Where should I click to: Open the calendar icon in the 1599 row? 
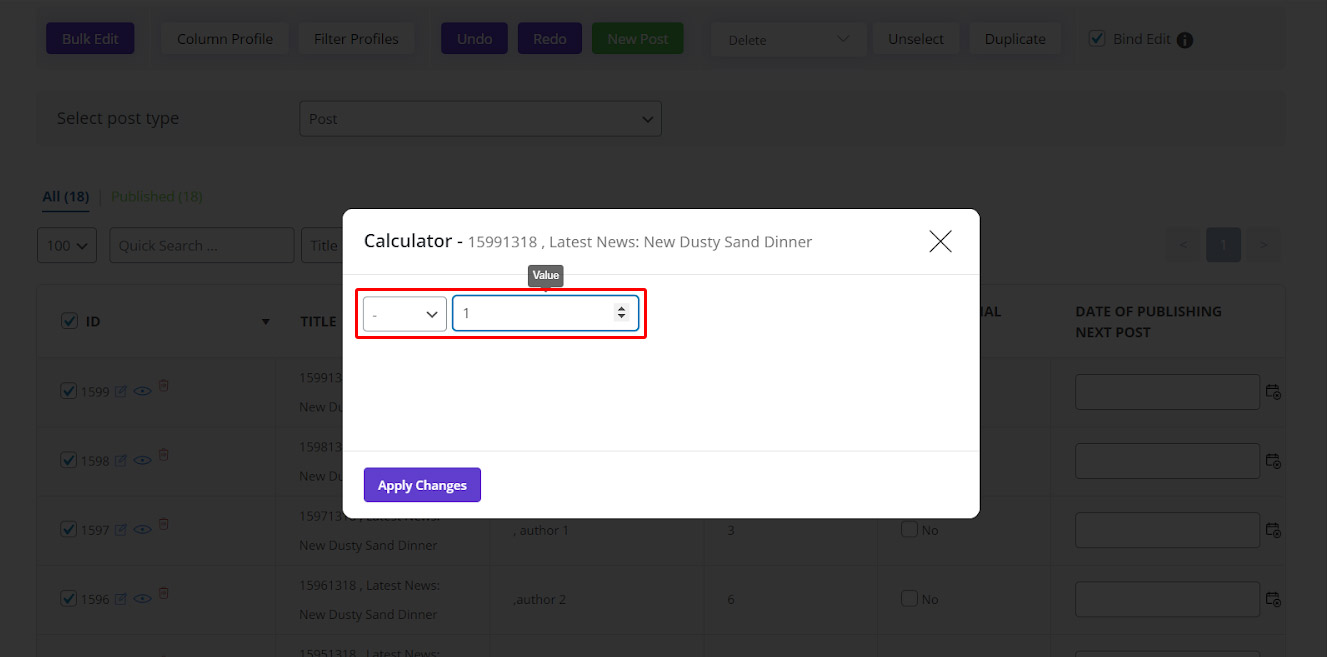click(1274, 392)
